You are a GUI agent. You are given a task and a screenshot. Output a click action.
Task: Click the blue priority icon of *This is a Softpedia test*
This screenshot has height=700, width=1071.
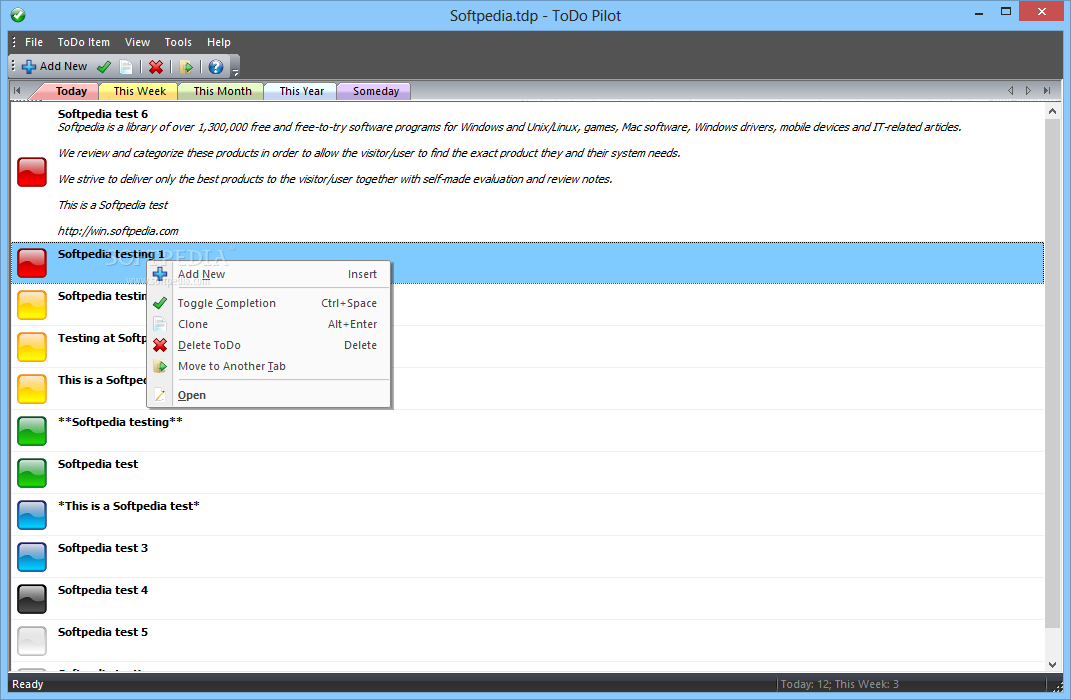click(x=31, y=515)
